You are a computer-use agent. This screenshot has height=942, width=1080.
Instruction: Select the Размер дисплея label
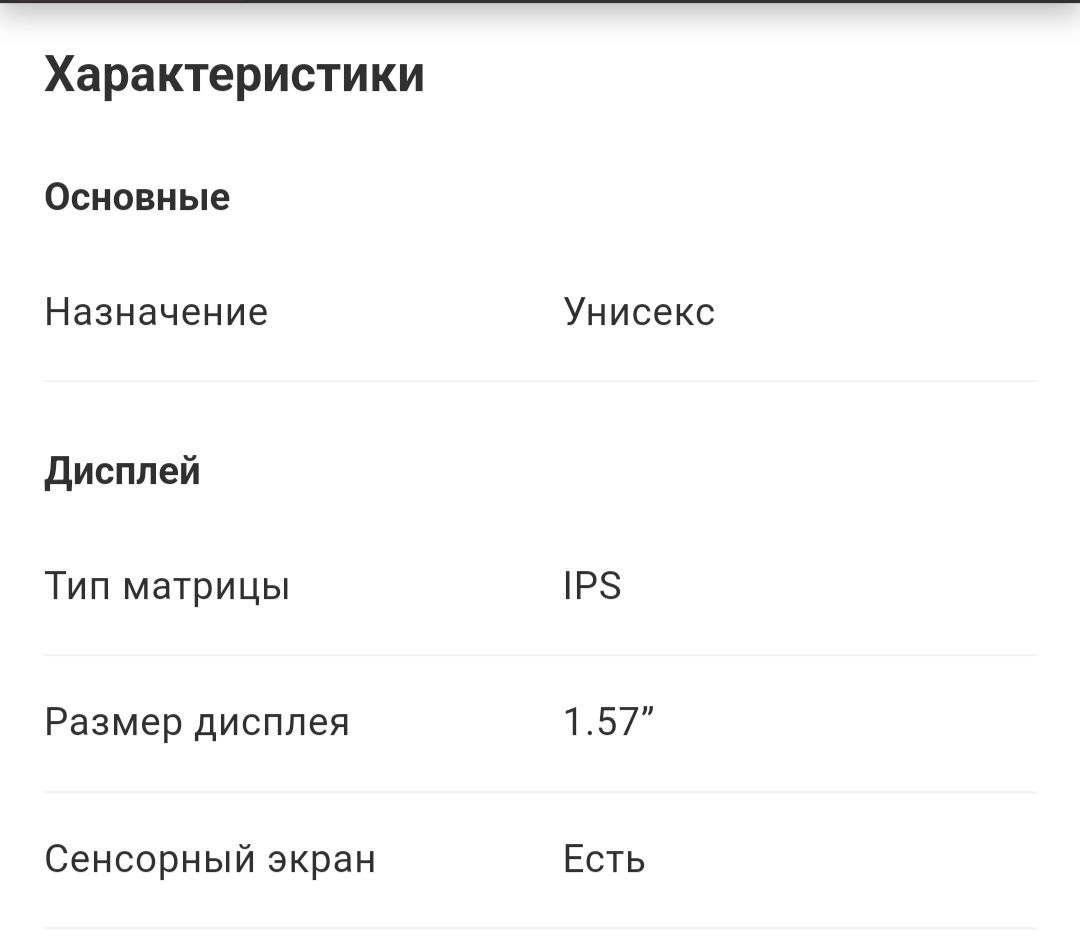pyautogui.click(x=197, y=724)
